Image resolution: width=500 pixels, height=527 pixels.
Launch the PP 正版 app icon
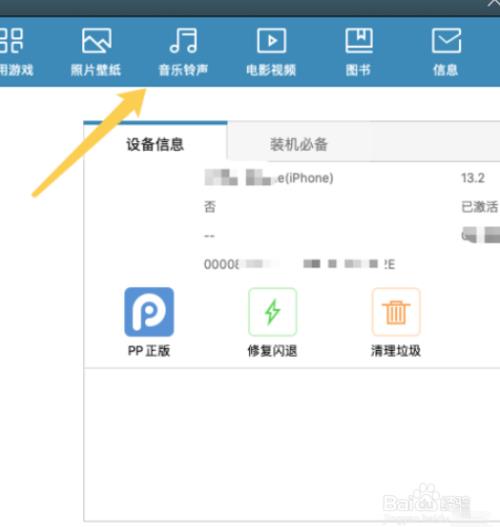click(149, 312)
